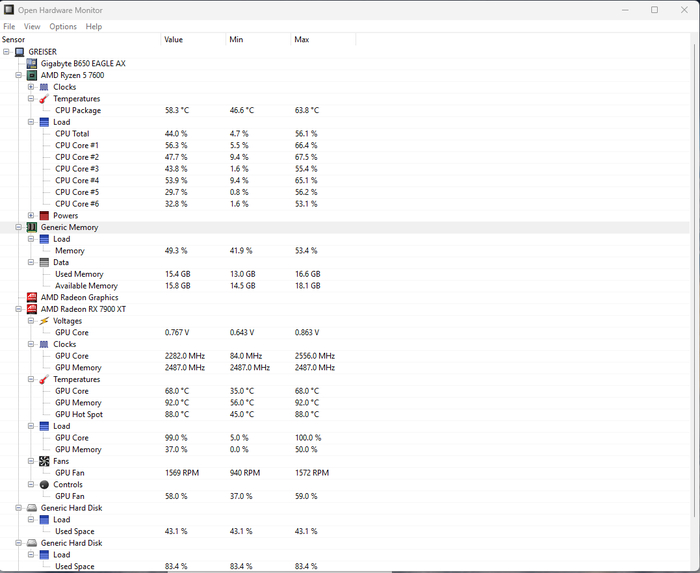Click the 49.3 % Memory value
This screenshot has width=700, height=573.
tap(176, 251)
